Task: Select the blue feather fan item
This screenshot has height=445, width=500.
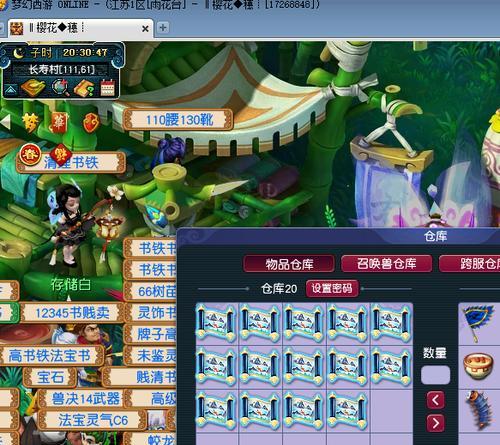Action: (479, 323)
